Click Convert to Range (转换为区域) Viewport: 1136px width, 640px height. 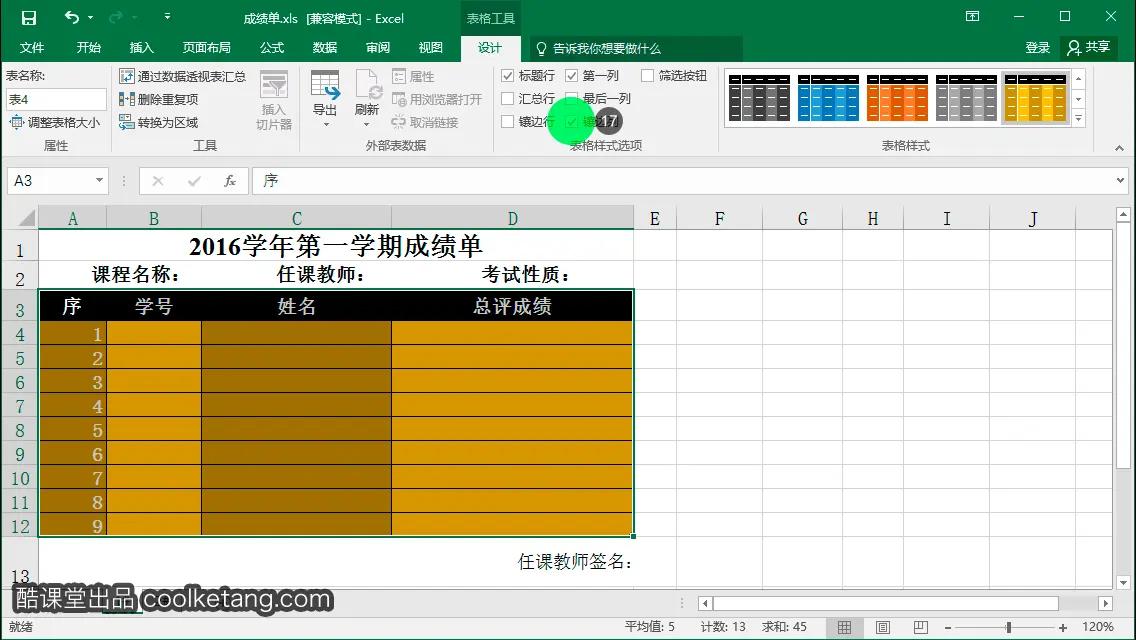click(x=159, y=122)
